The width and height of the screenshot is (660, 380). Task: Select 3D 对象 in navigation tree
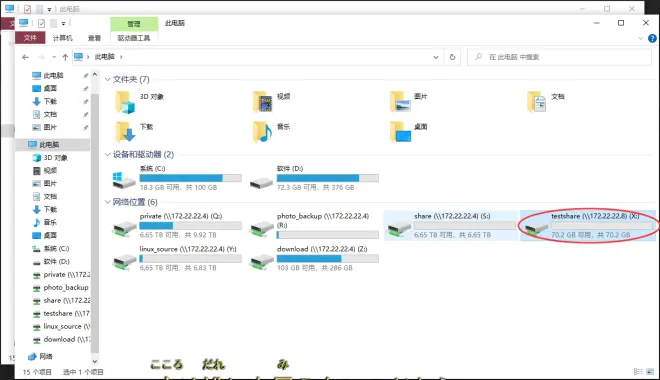(x=56, y=157)
